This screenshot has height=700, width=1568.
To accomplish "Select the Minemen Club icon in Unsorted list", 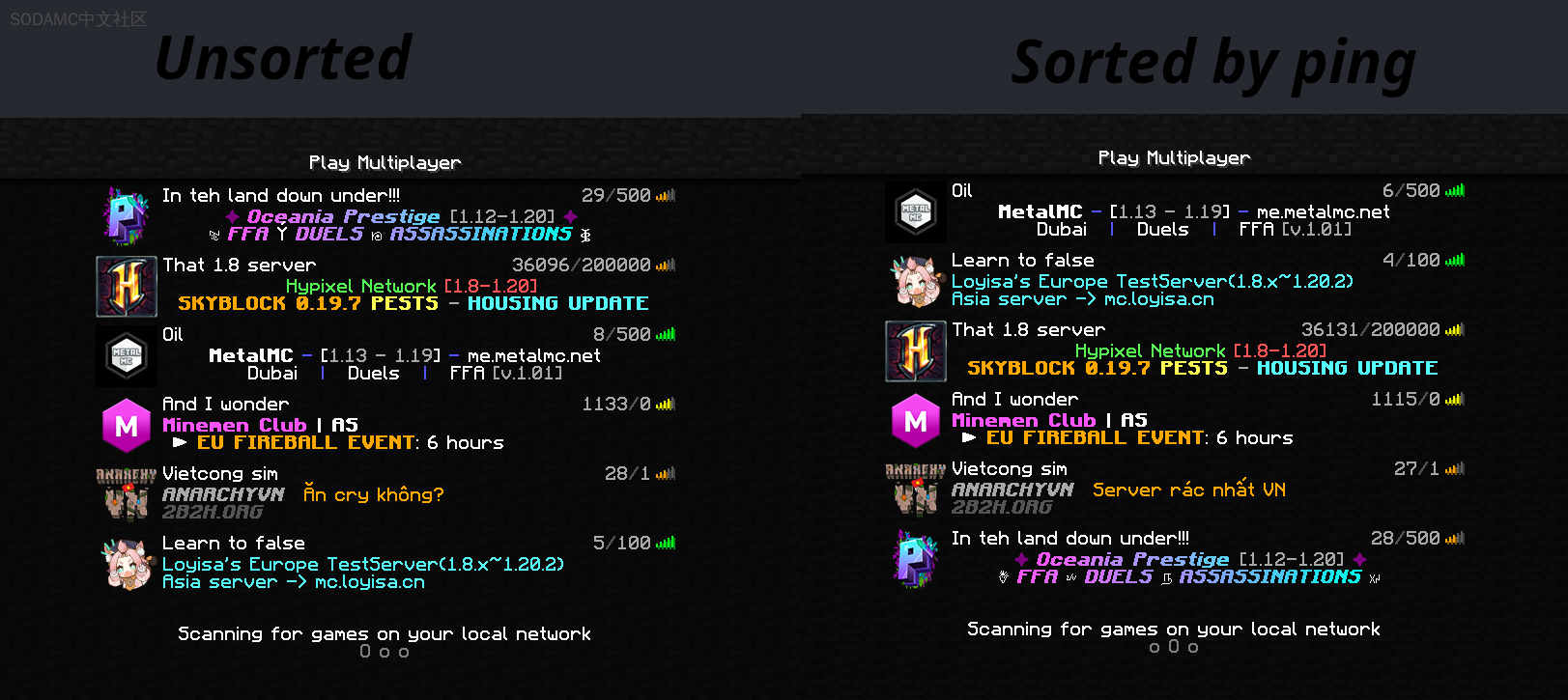I will 127,425.
